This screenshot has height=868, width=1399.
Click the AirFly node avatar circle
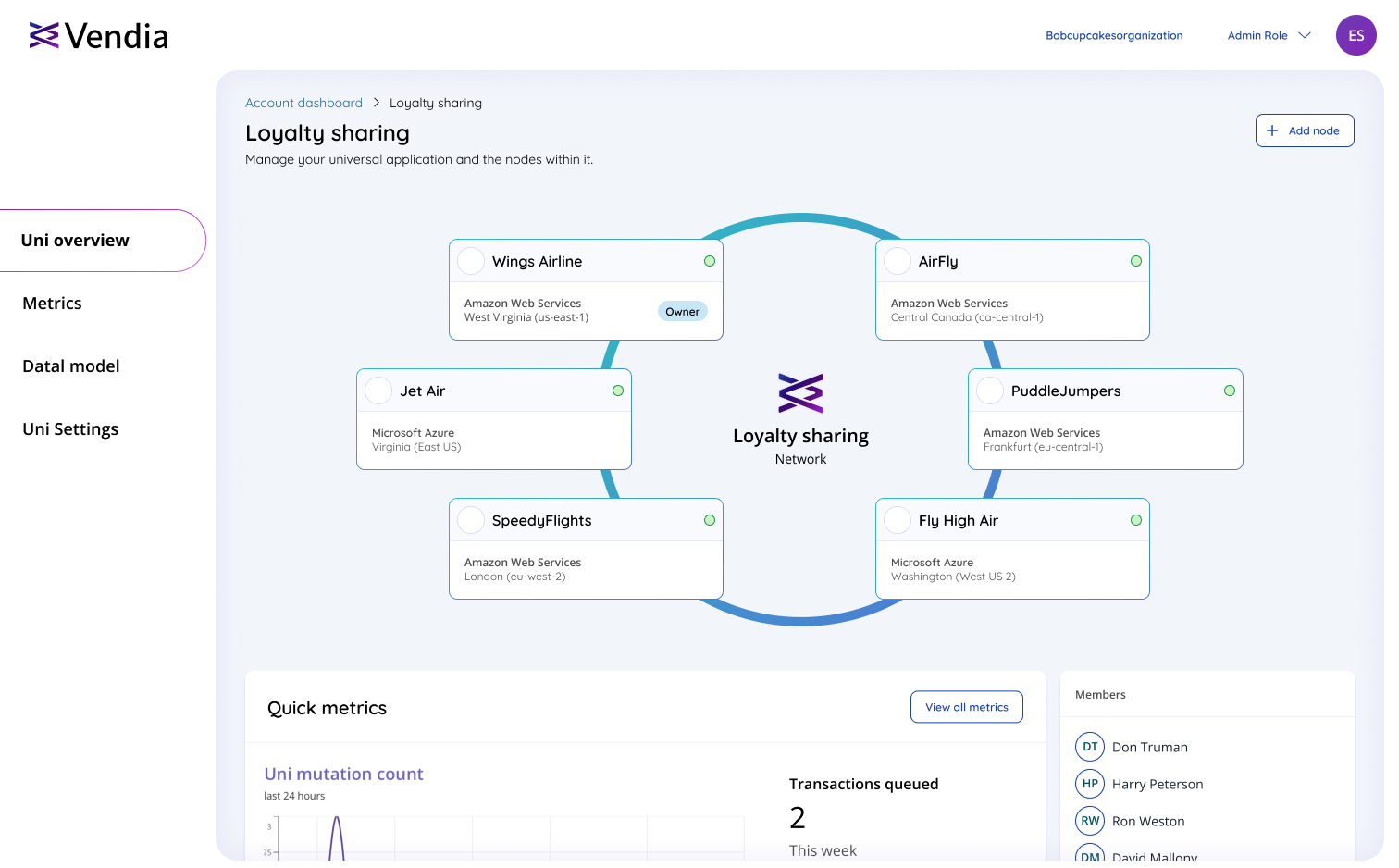pos(898,261)
